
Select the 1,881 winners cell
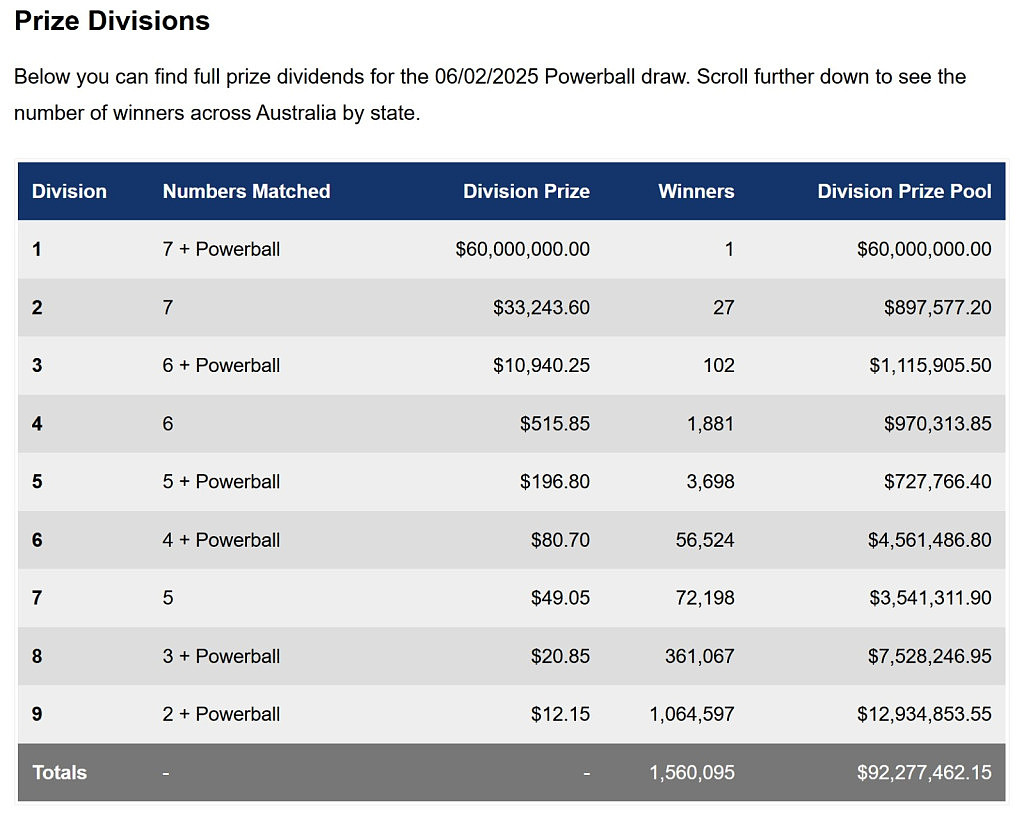coord(709,423)
